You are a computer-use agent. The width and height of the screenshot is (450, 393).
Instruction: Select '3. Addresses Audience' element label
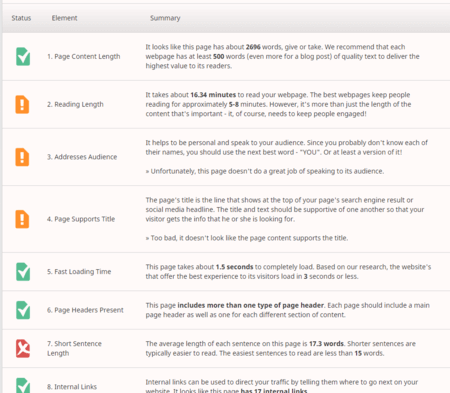[x=82, y=157]
